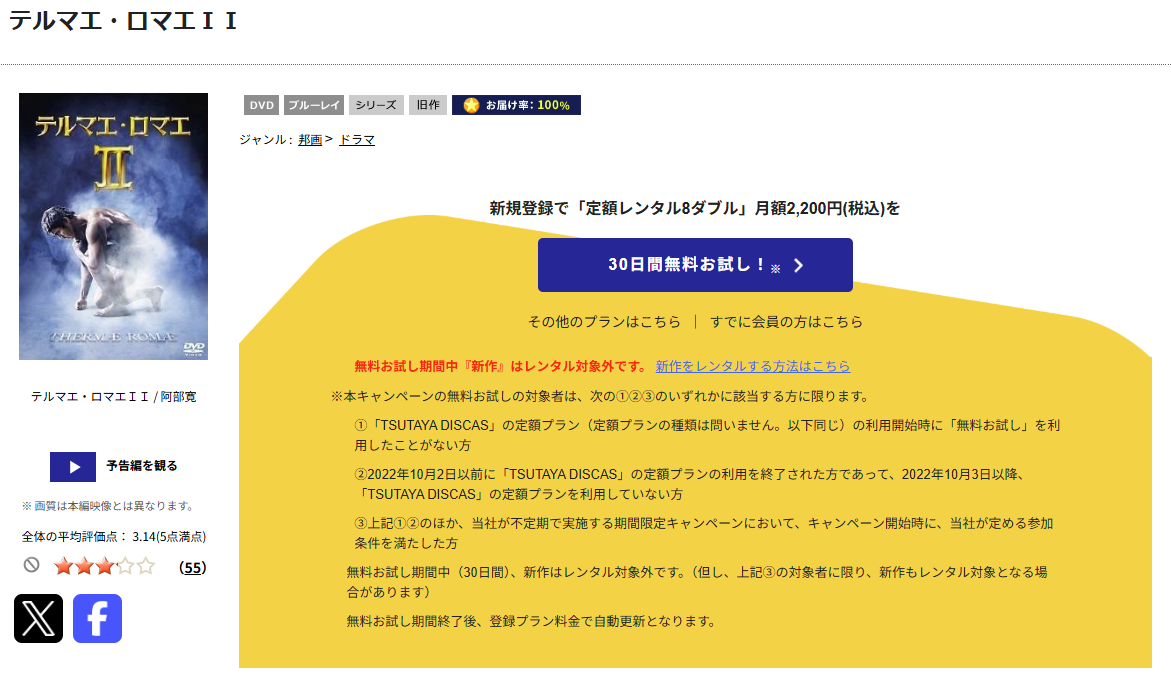Click 新規登録で「定額レンタル8ダブル」 headline
The width and height of the screenshot is (1171, 682).
(695, 208)
